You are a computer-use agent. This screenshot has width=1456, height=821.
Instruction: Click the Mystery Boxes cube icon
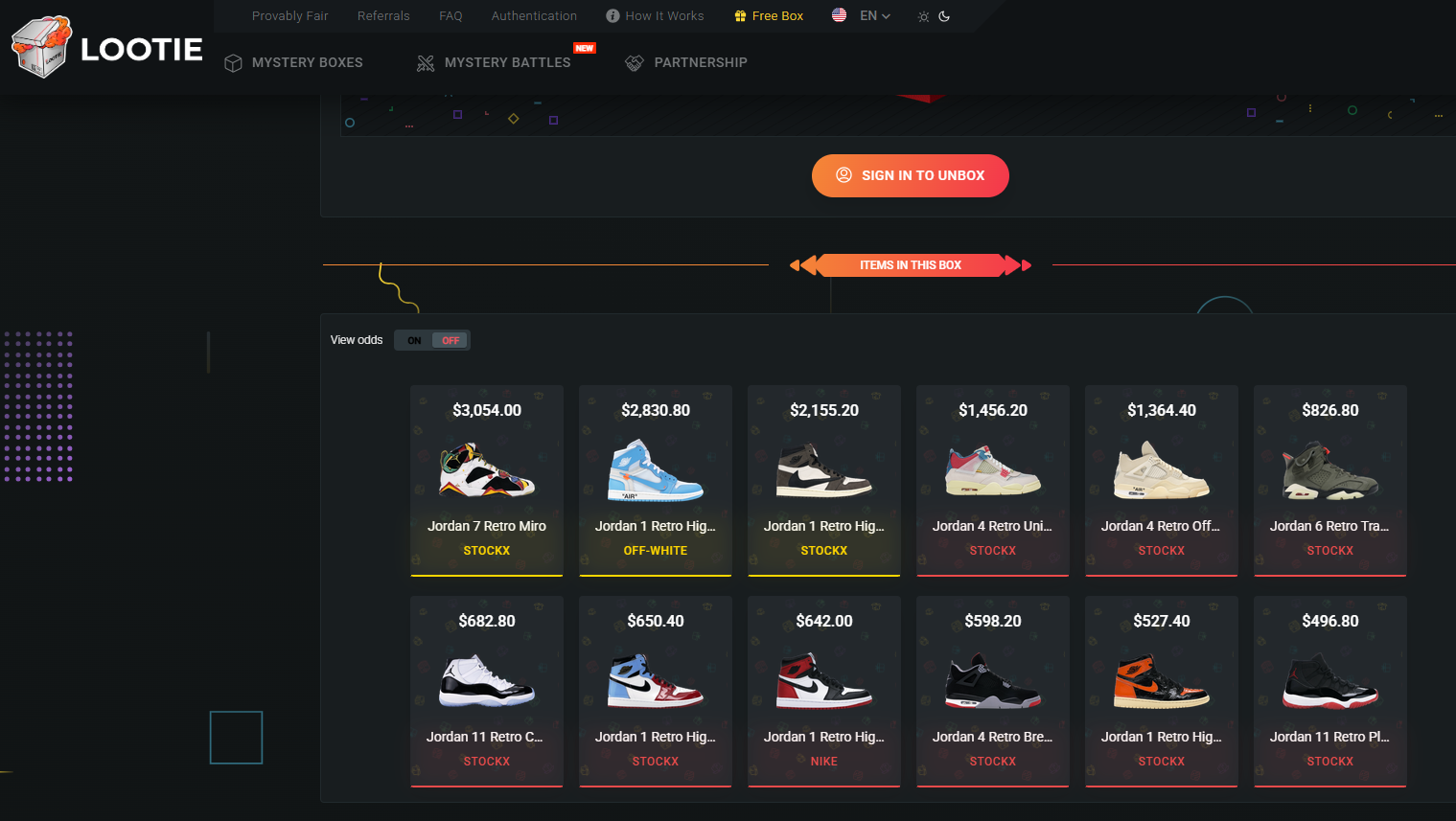pyautogui.click(x=233, y=63)
